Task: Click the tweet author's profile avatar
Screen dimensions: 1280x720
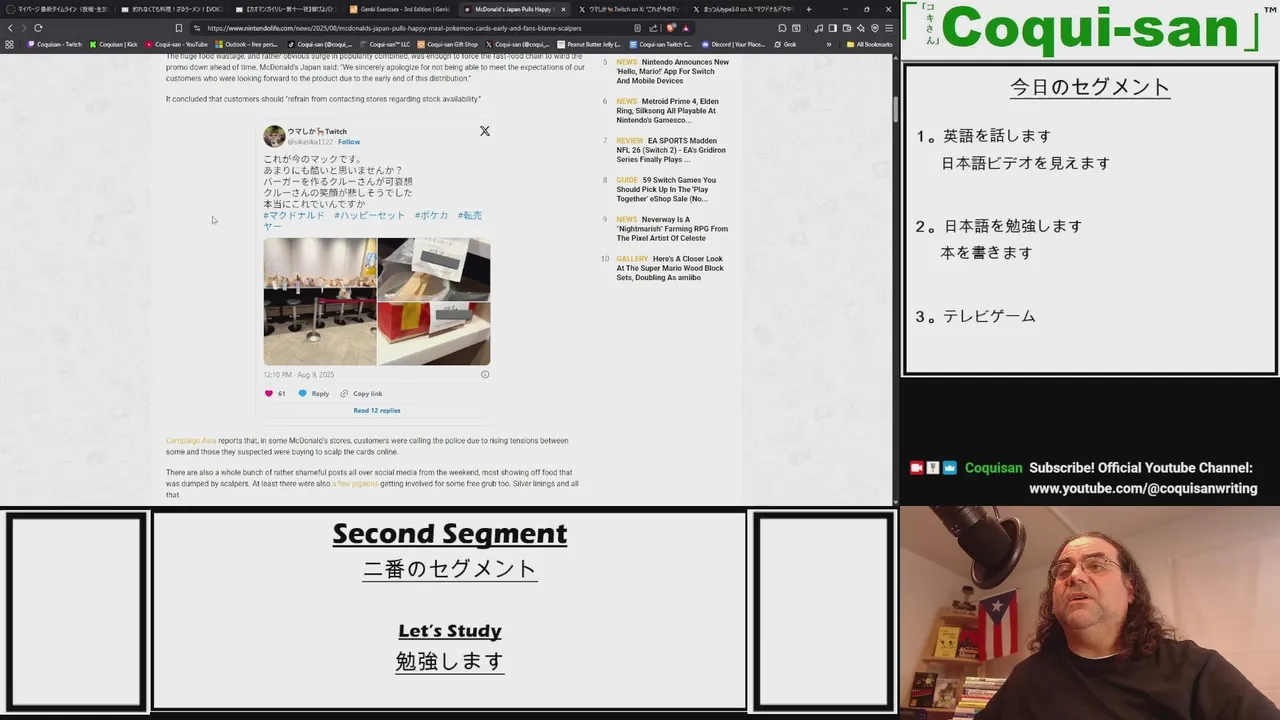Action: 274,136
